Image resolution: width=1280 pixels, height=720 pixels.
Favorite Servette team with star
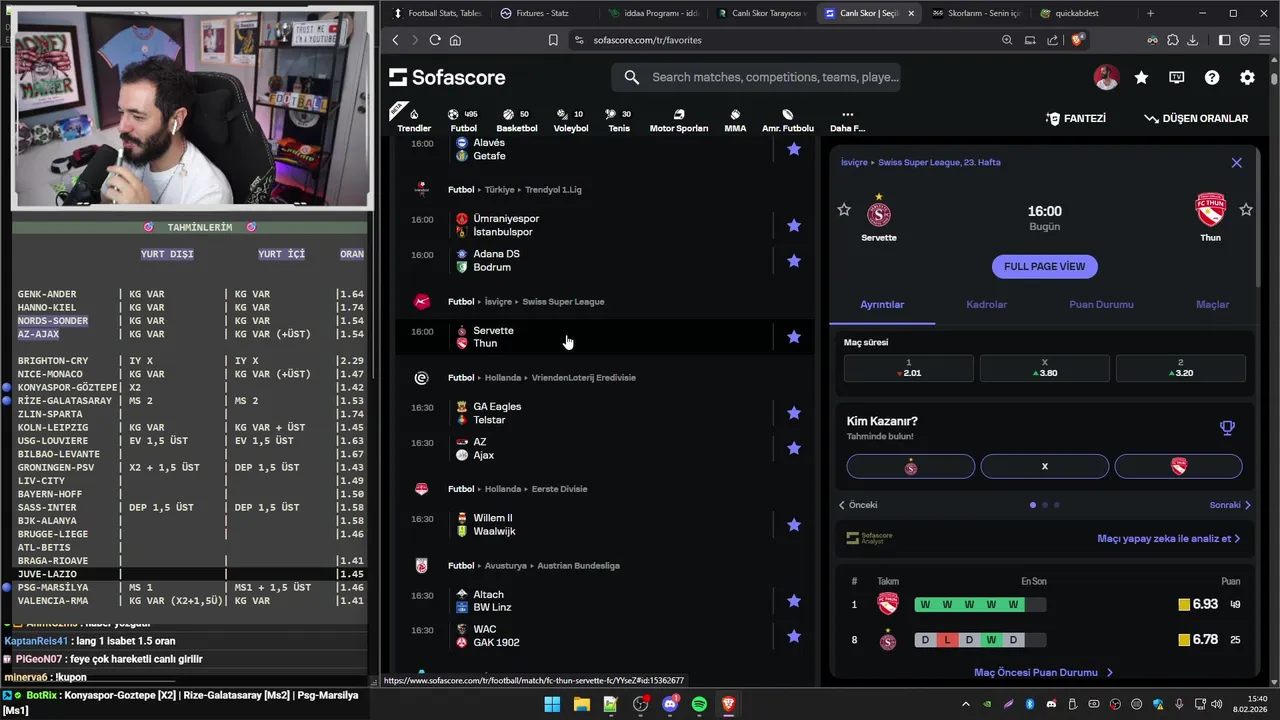pyautogui.click(x=844, y=210)
